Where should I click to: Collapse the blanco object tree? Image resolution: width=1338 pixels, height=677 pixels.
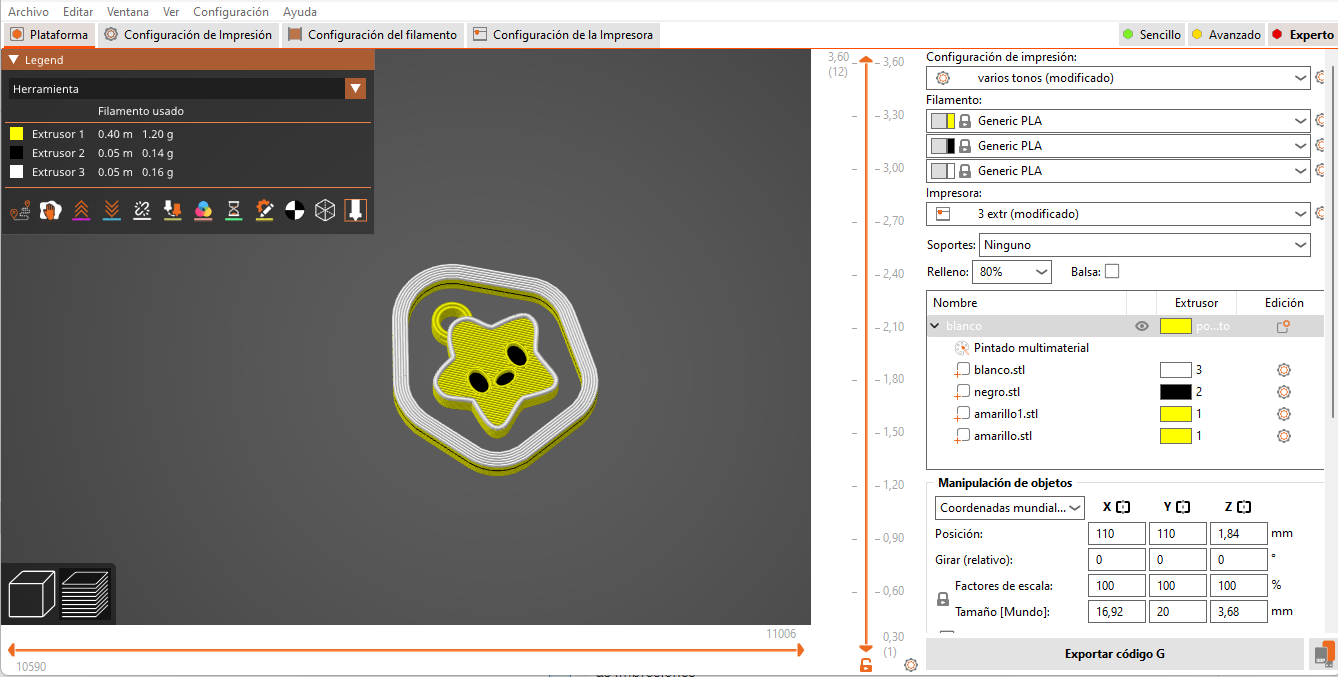coord(935,326)
